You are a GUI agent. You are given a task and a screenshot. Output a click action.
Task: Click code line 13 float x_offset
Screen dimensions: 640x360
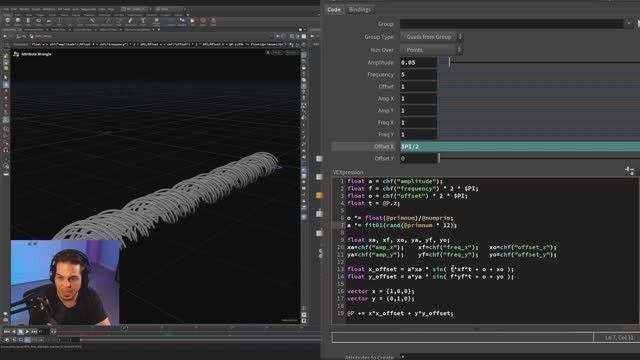point(430,269)
